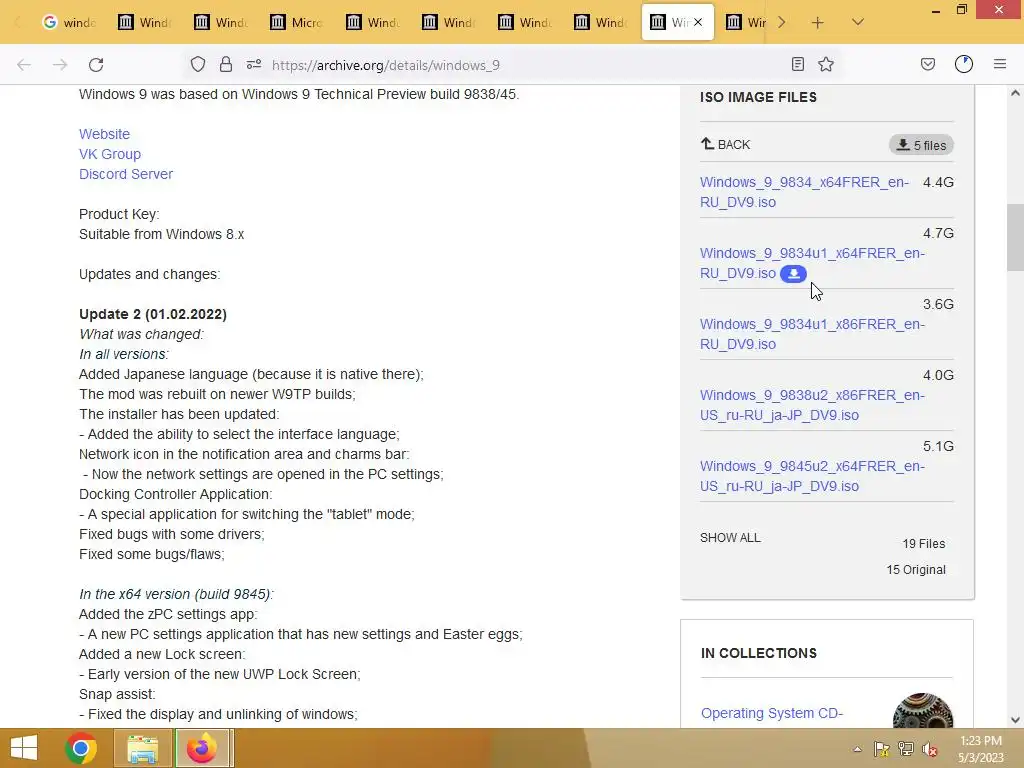
Task: Open the tracking protection shield icon
Action: 198,64
